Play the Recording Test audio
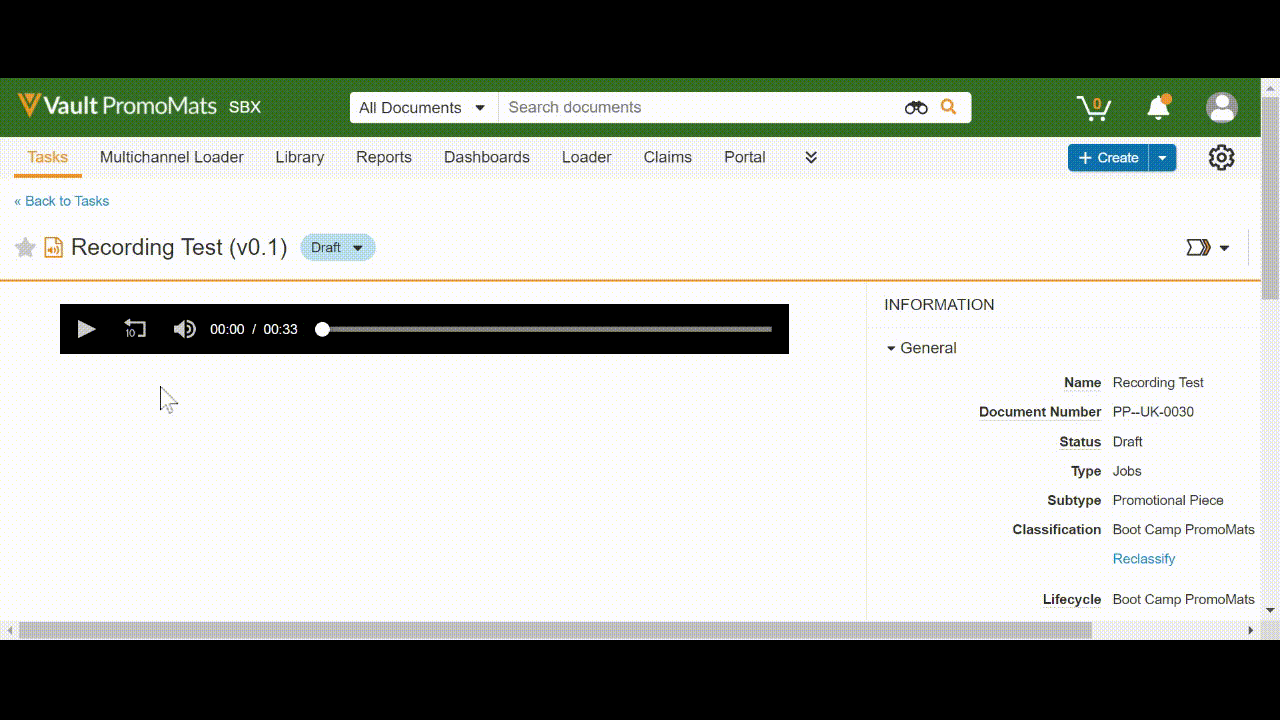Screen dimensions: 1280x720 (86, 329)
